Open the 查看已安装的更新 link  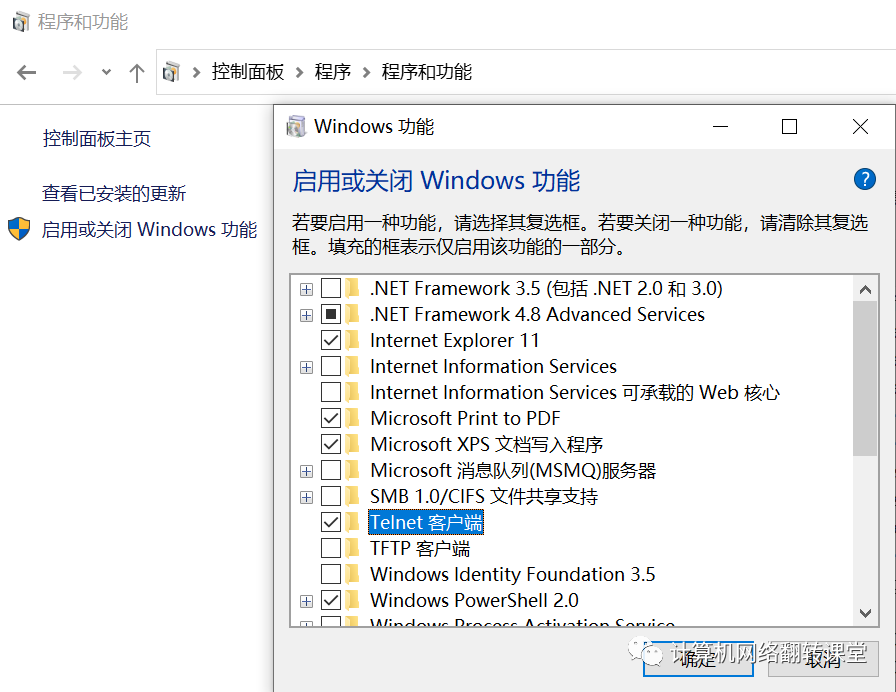114,193
